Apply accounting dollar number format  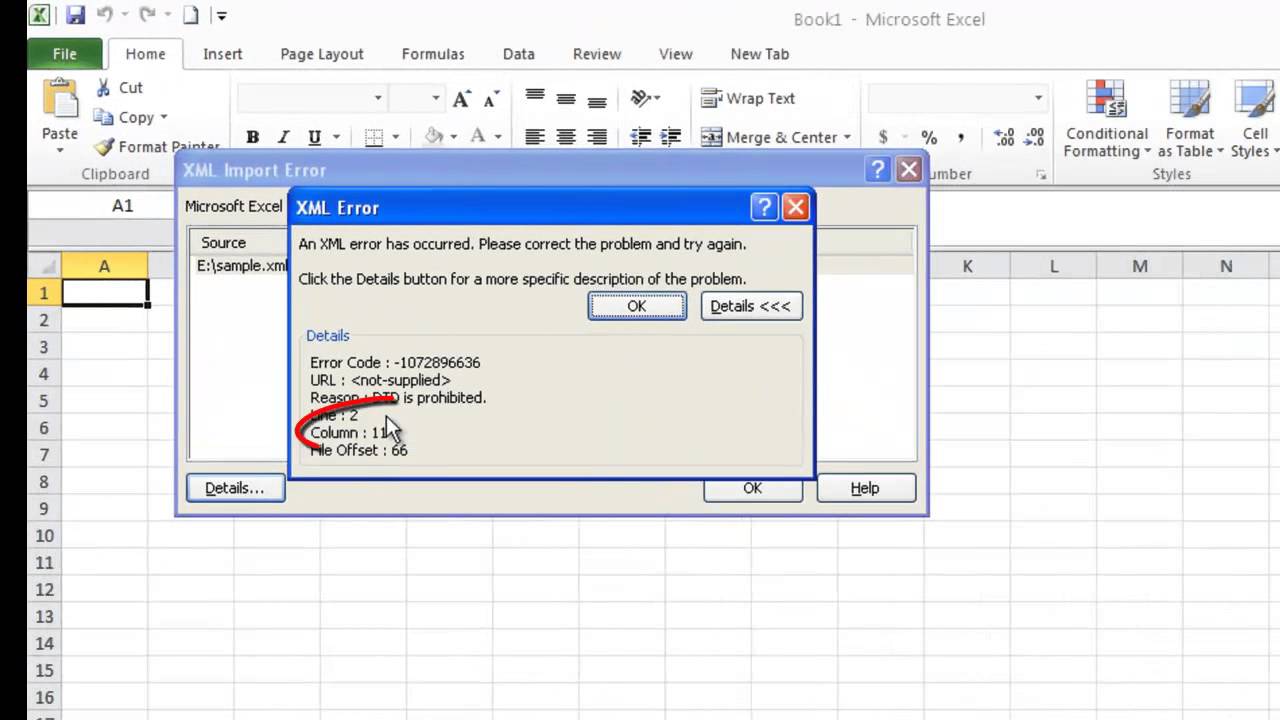(883, 137)
